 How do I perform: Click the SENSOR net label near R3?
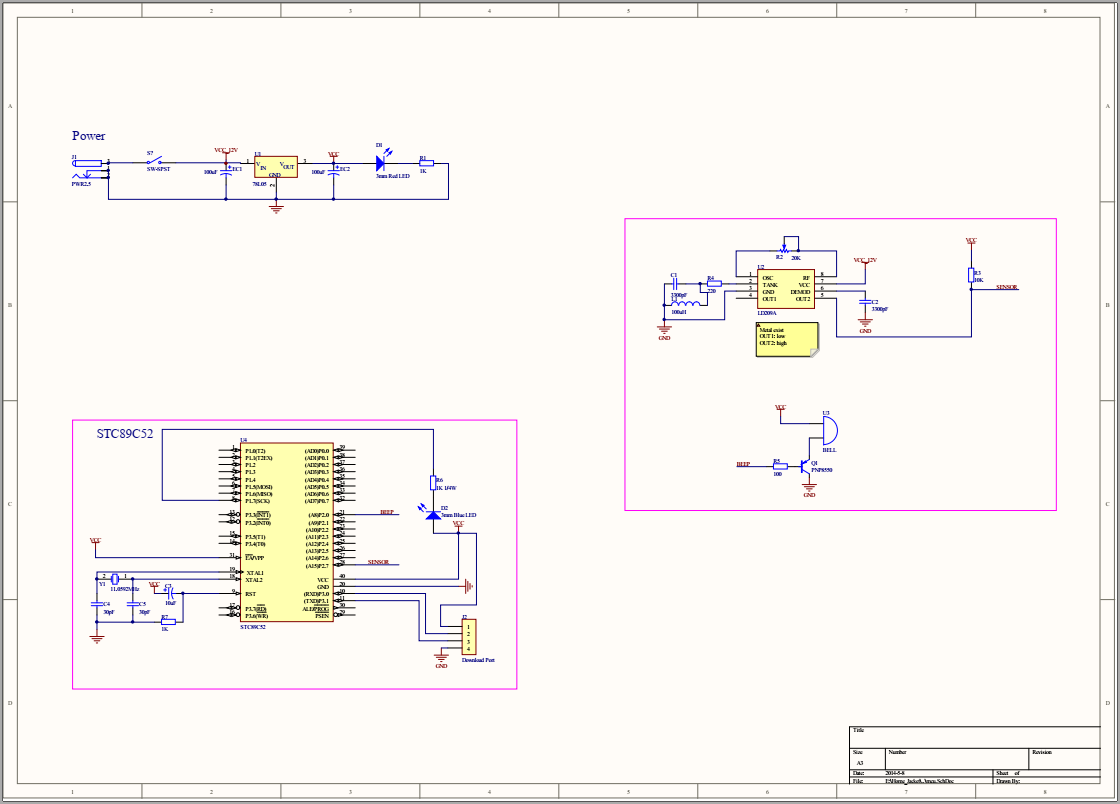1006,287
